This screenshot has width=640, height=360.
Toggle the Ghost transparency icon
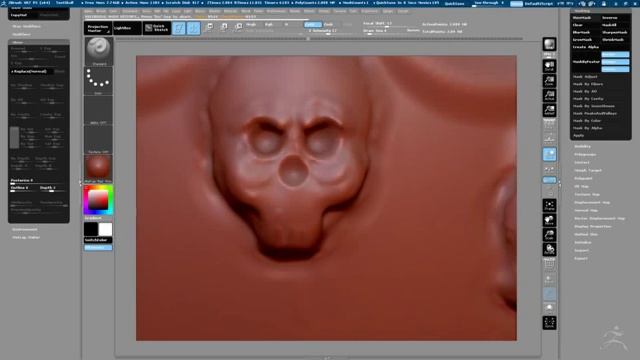click(x=549, y=294)
